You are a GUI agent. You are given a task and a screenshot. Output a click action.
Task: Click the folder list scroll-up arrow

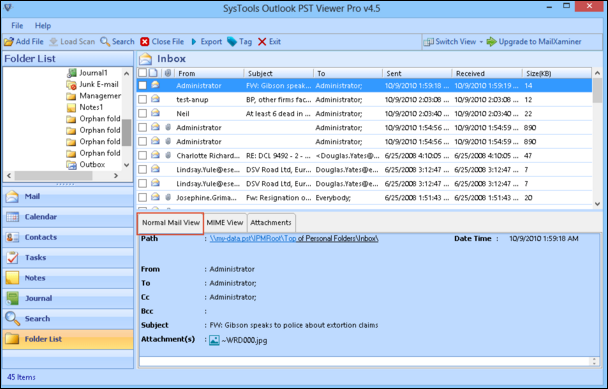click(x=126, y=73)
